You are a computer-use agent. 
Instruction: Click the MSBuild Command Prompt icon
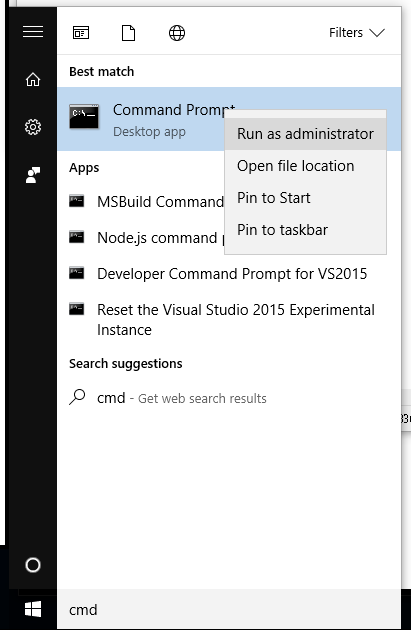pyautogui.click(x=76, y=200)
